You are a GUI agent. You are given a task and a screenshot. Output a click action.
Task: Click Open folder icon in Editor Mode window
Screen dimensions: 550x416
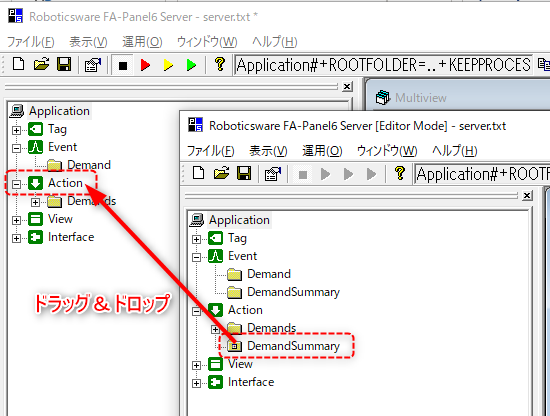[x=221, y=173]
